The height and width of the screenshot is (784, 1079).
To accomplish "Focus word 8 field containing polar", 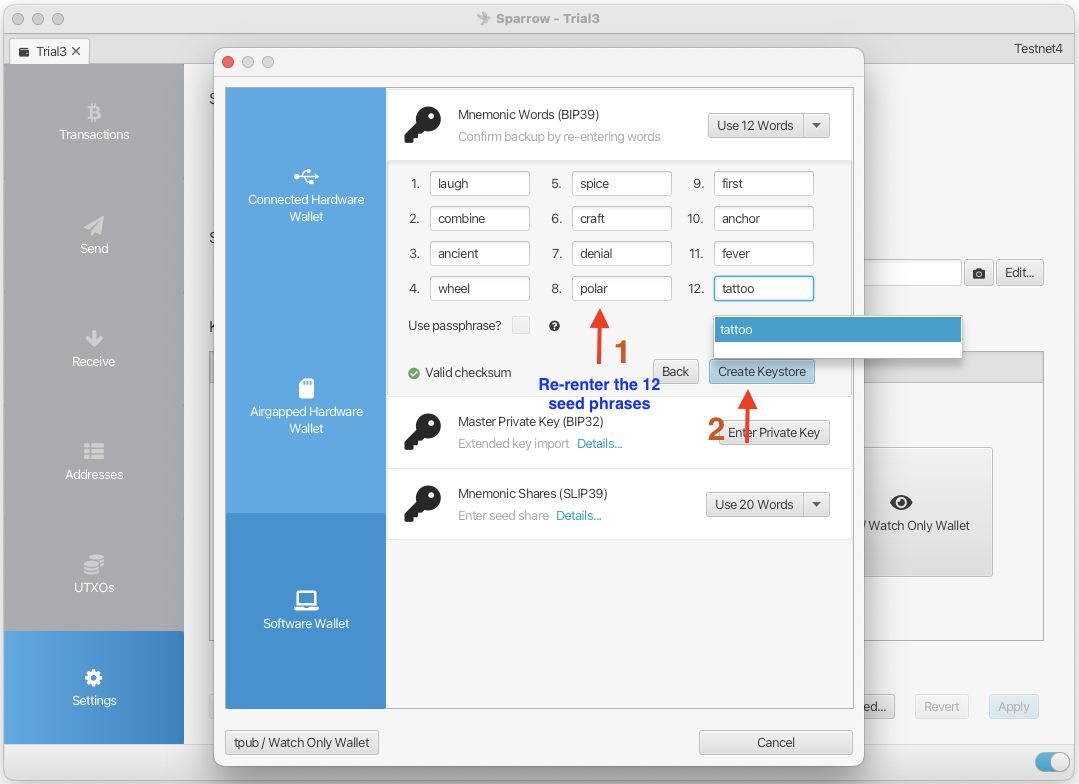I will click(621, 288).
